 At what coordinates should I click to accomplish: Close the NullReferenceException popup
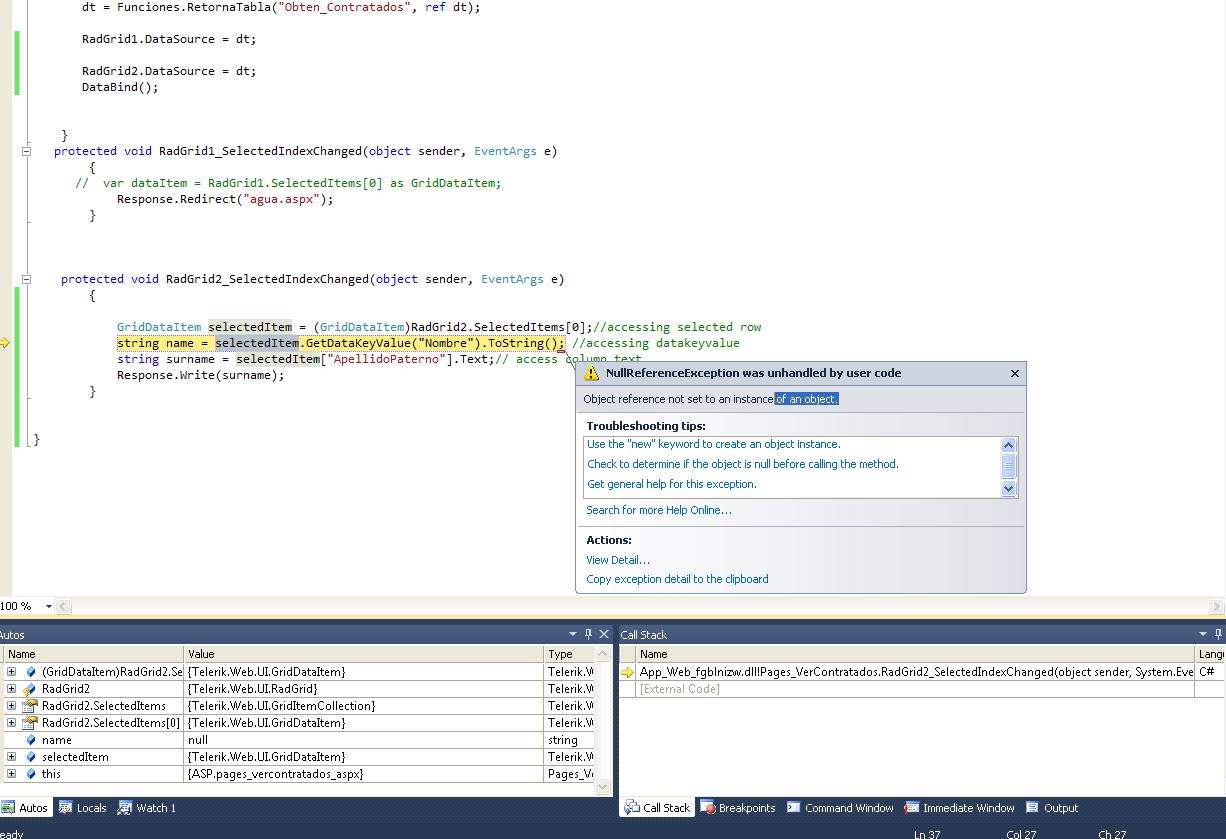[x=1014, y=373]
